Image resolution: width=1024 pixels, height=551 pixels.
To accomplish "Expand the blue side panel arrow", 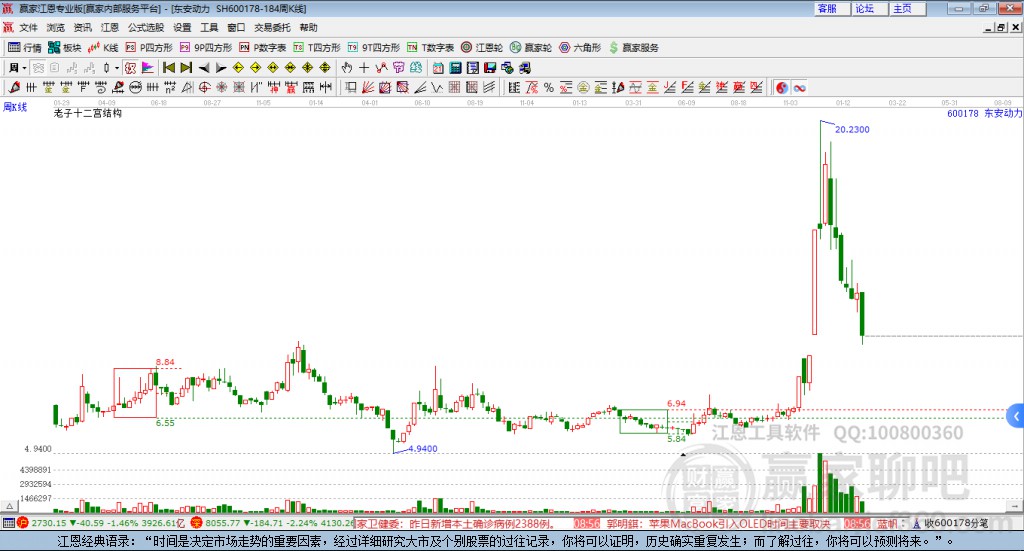I will pos(1015,415).
